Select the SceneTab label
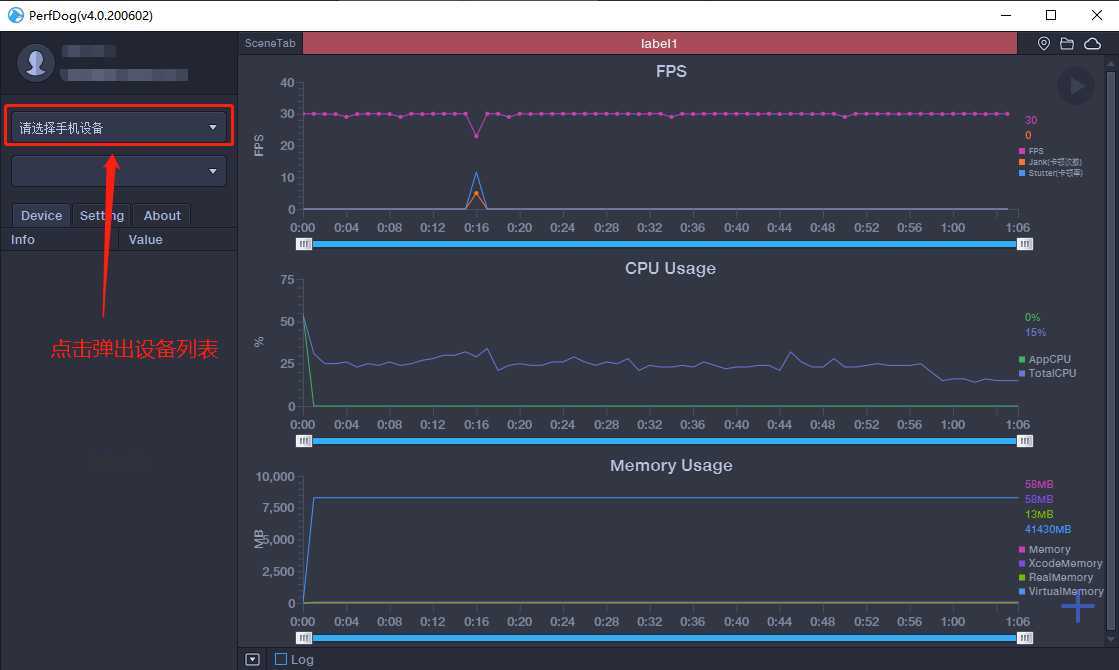The width and height of the screenshot is (1119, 670). click(x=270, y=44)
